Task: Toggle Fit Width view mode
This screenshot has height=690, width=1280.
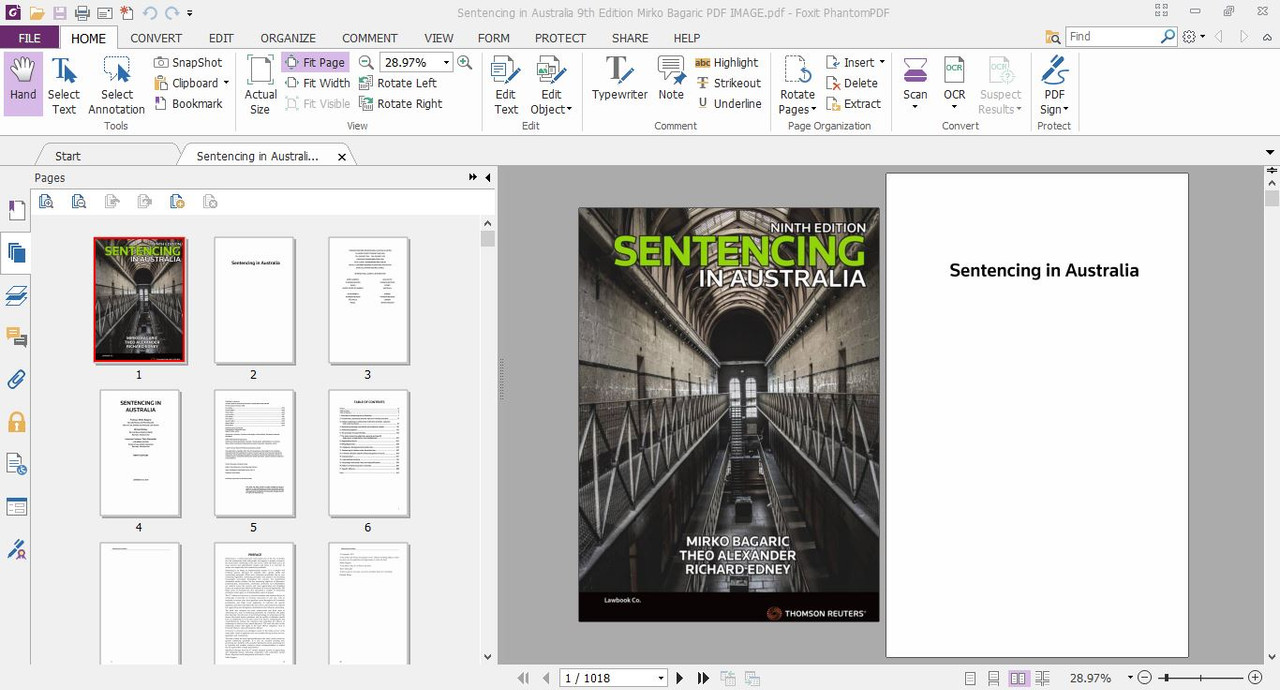Action: [x=317, y=83]
